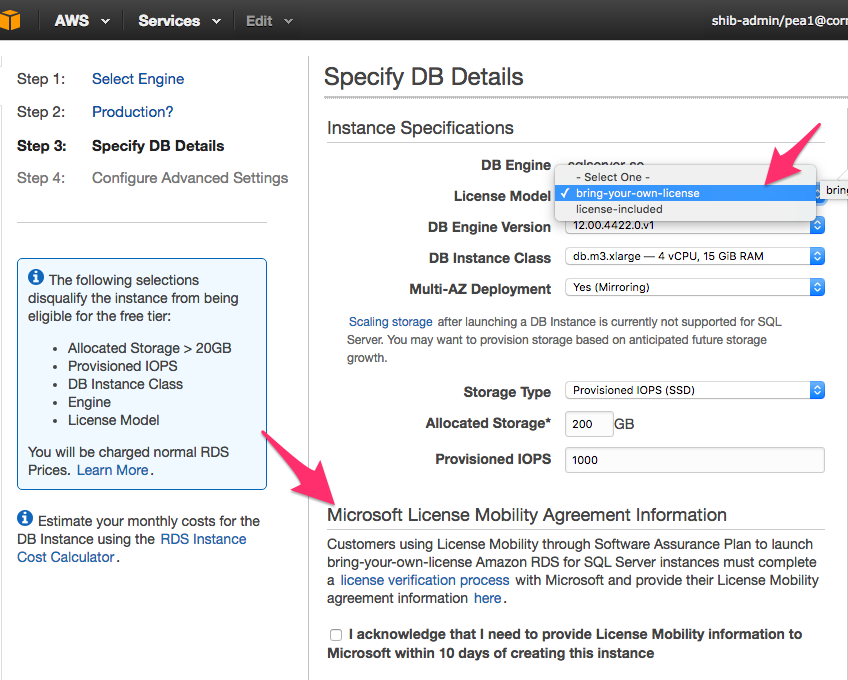Open the Storage Type dropdown
Screen dimensions: 848x680
(695, 390)
